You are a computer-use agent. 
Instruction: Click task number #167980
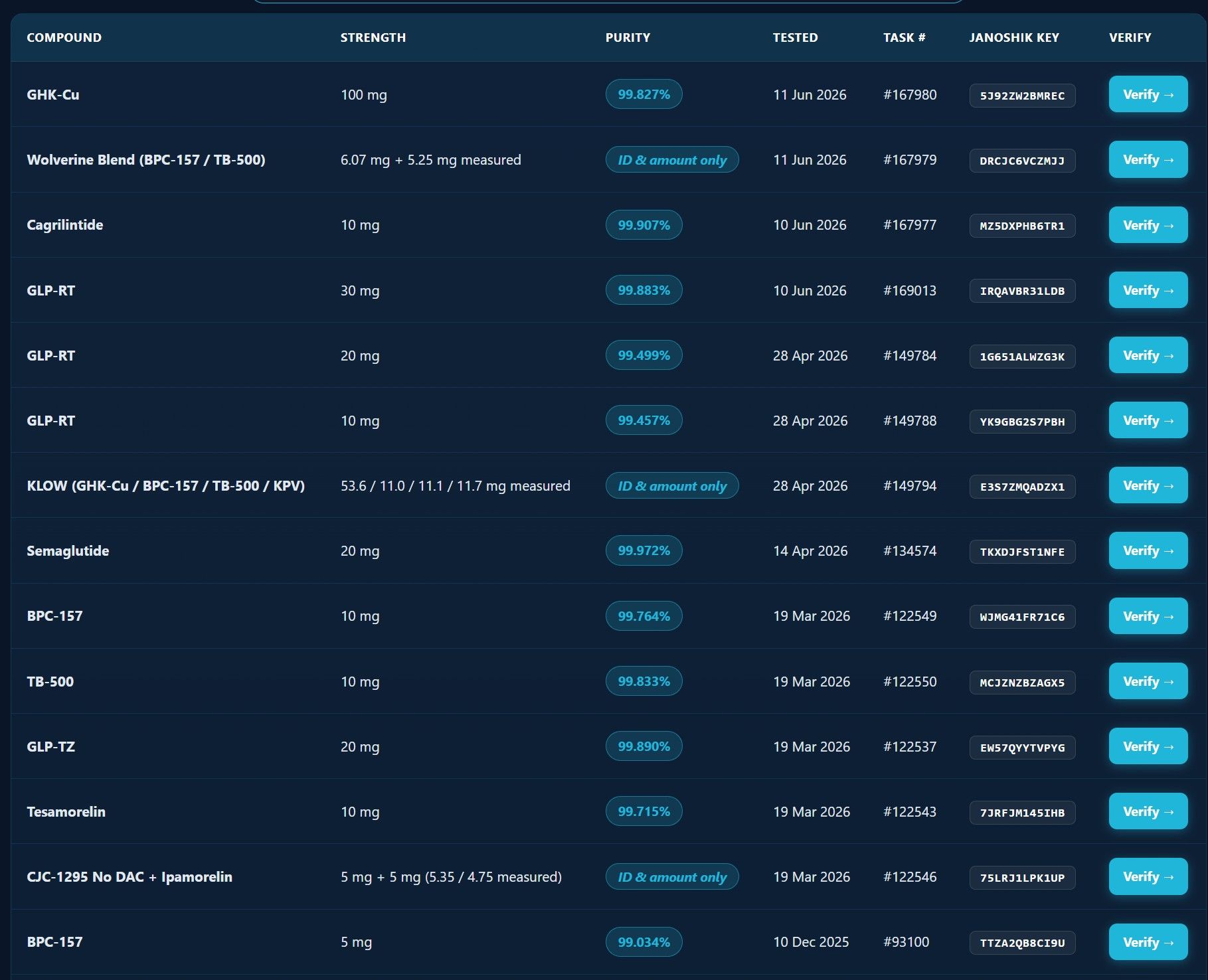910,95
